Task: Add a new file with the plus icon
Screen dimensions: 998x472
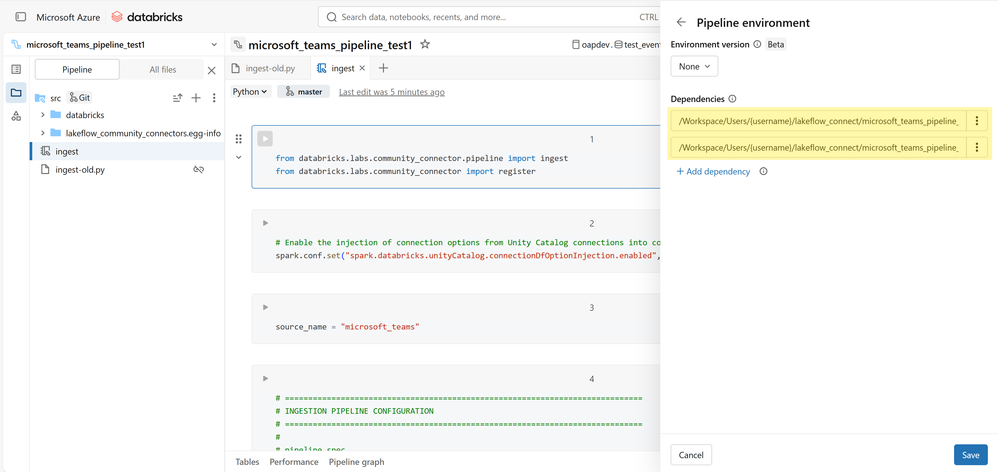Action: [196, 97]
